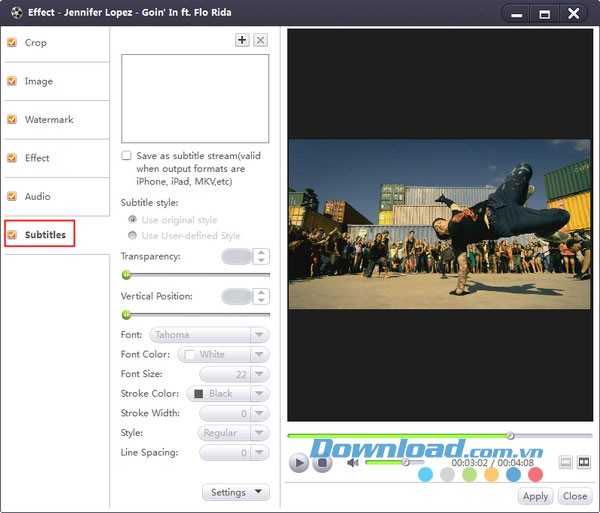
Task: Switch to comparison preview view icon
Action: click(x=584, y=462)
